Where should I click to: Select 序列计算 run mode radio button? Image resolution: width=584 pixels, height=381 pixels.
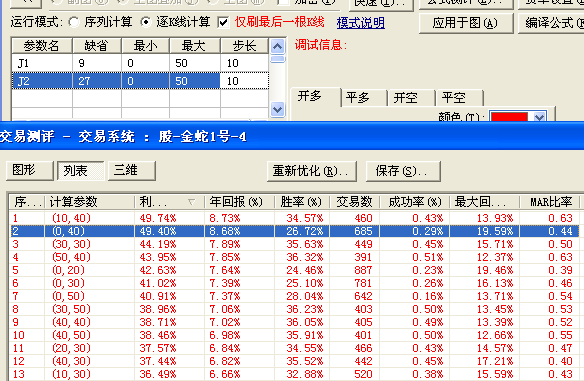click(x=74, y=23)
